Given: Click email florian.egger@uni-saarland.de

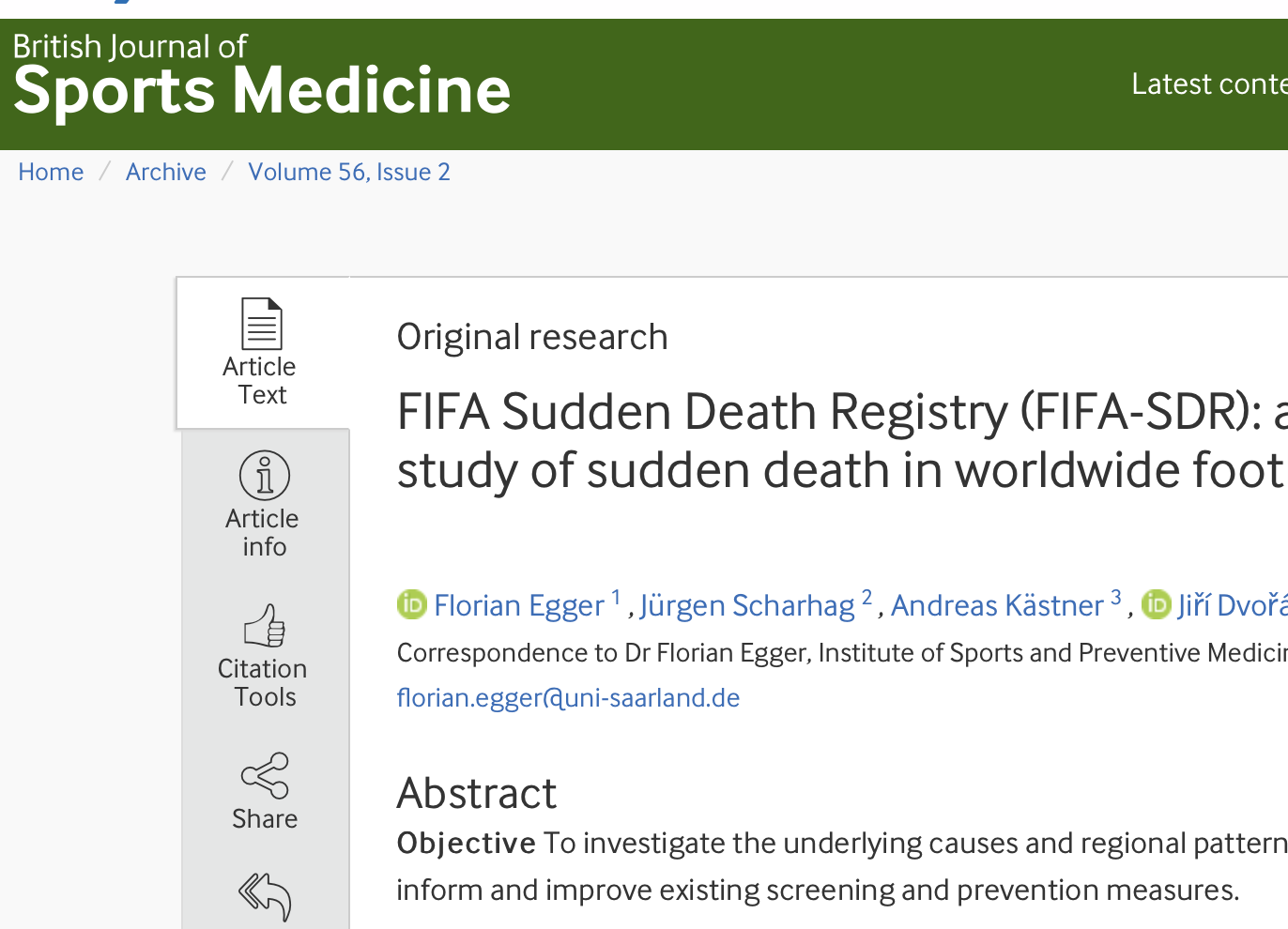Looking at the screenshot, I should click(x=568, y=698).
